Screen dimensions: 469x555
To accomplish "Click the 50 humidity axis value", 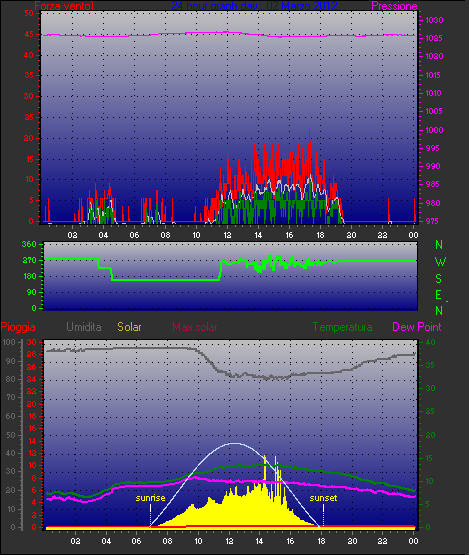I will click(11, 435).
